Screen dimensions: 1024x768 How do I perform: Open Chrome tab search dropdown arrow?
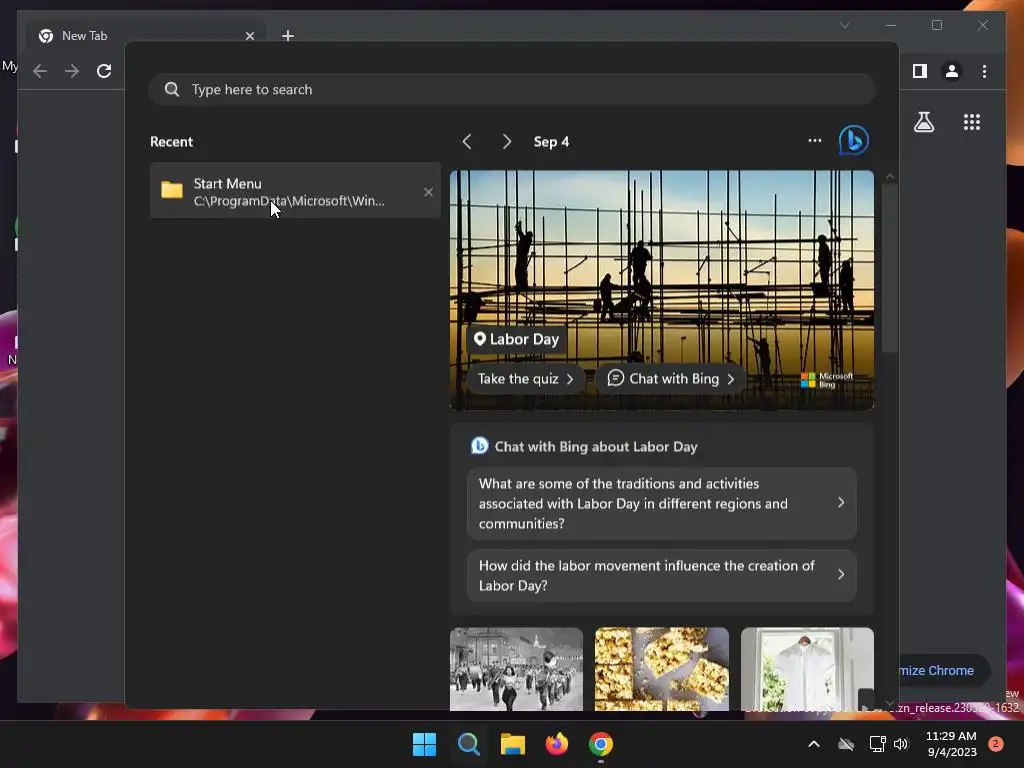click(844, 25)
